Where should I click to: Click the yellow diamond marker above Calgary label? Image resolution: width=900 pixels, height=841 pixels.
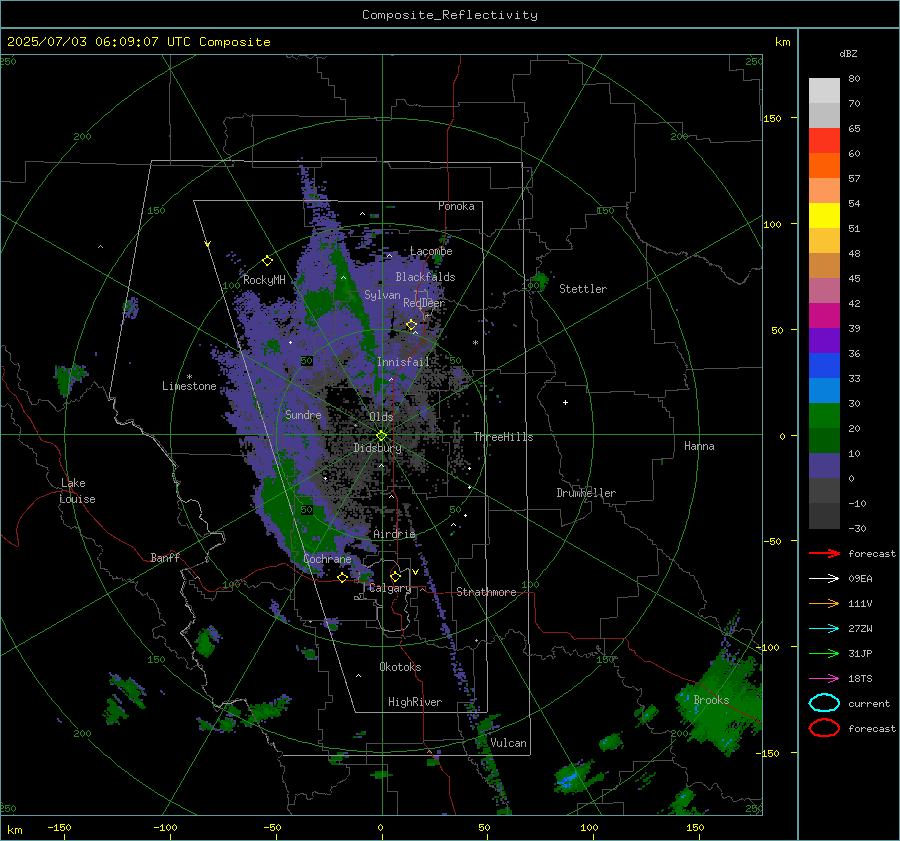tap(395, 576)
